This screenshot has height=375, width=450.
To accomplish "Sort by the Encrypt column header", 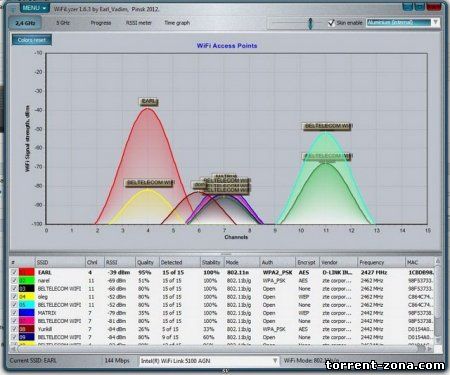I will (x=307, y=262).
